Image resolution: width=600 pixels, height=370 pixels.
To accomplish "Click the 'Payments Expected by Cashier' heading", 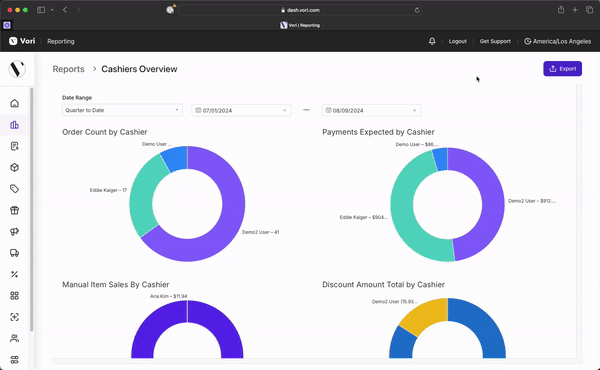I will (x=378, y=132).
